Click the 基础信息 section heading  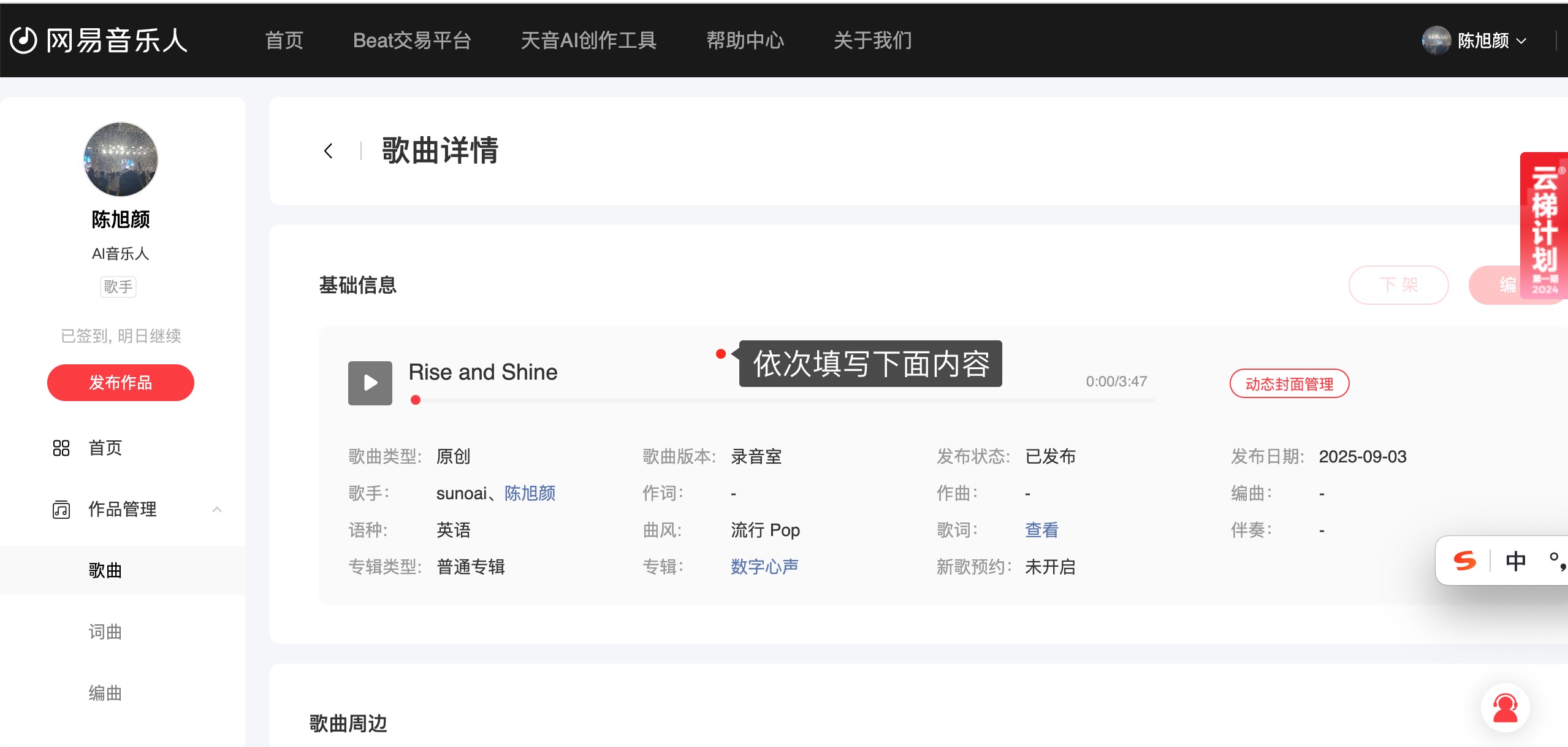[358, 285]
